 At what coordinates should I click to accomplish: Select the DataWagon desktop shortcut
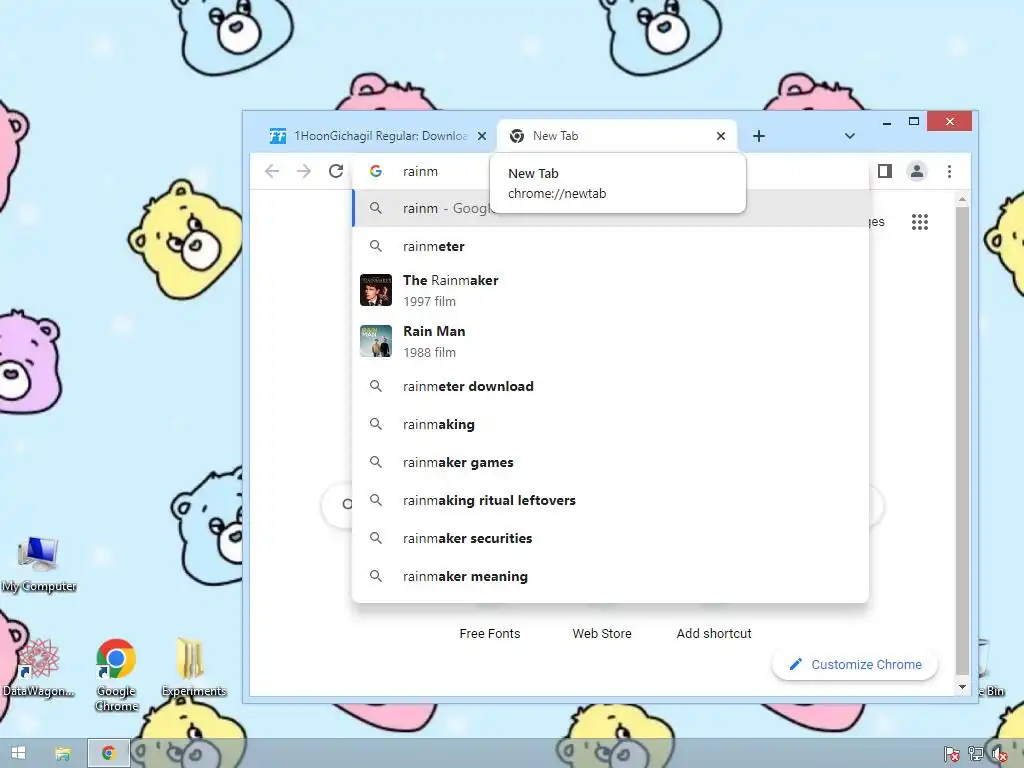[x=39, y=668]
